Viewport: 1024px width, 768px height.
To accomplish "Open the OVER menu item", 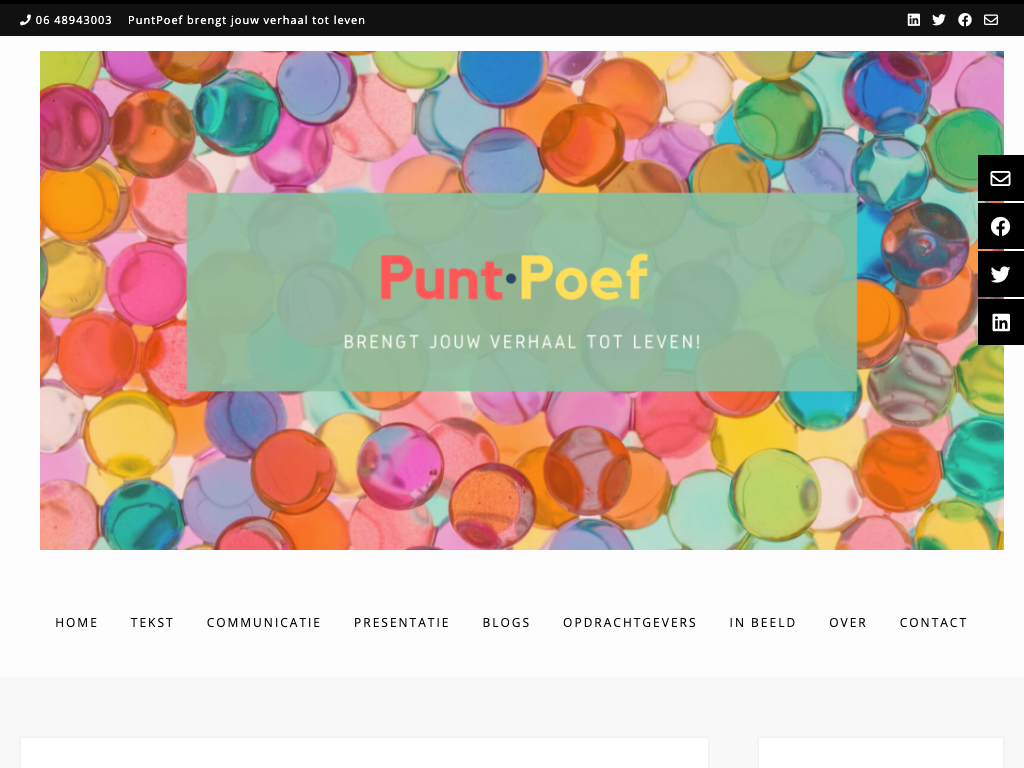I will point(848,622).
